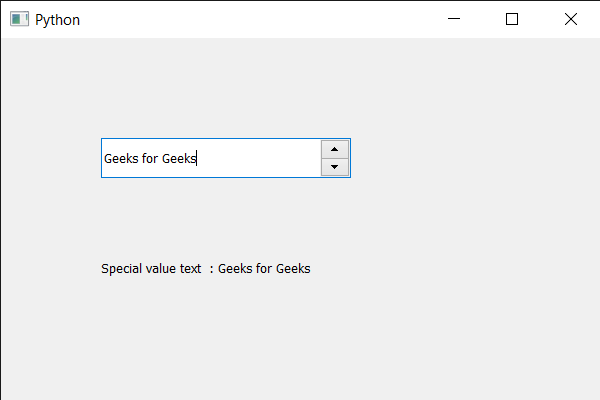Click the first word "Geeks" in the spin box
The width and height of the screenshot is (600, 400).
(x=121, y=158)
